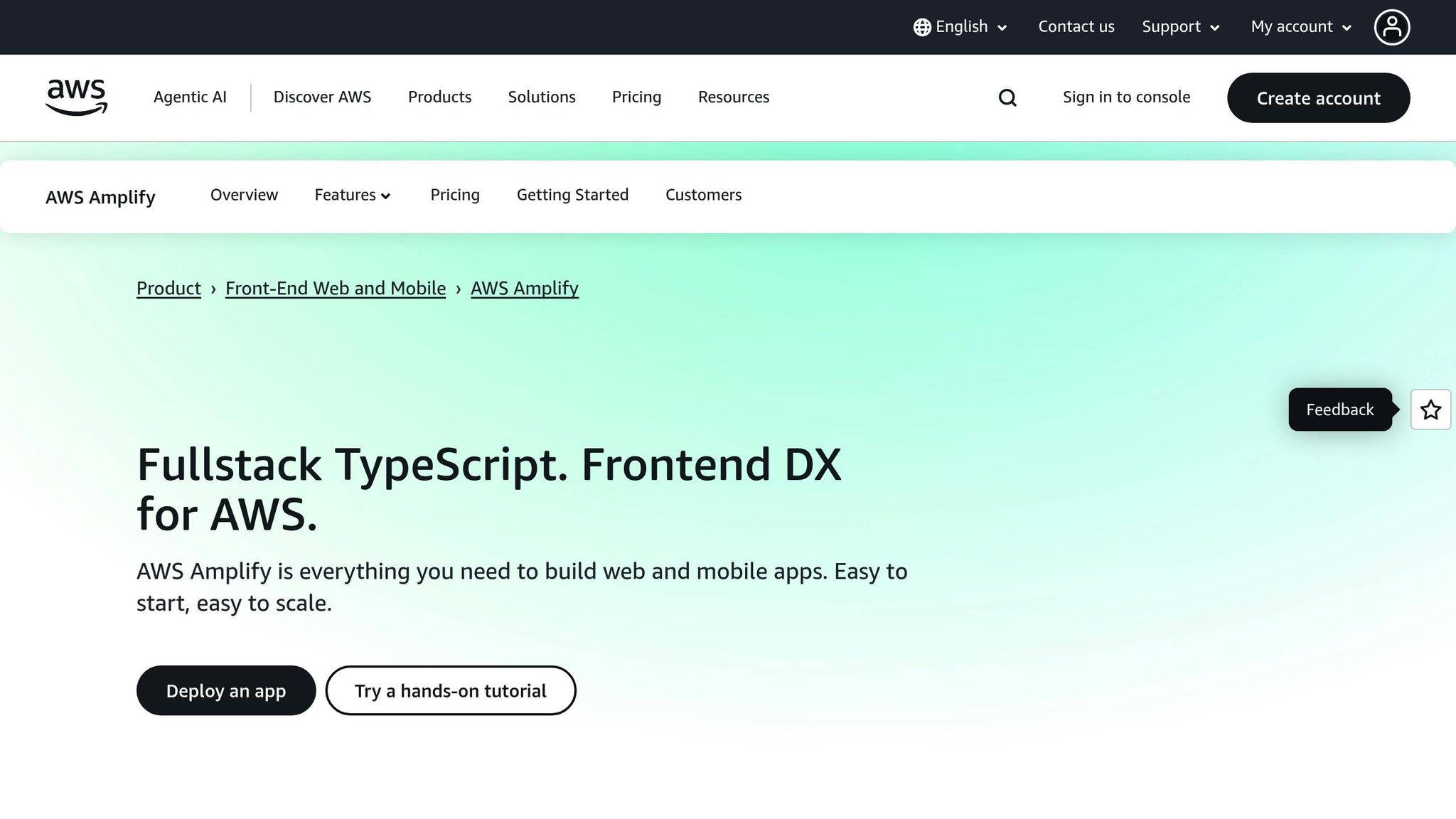Screen dimensions: 1456x819
Task: Expand the Support dropdown menu
Action: (x=1180, y=27)
